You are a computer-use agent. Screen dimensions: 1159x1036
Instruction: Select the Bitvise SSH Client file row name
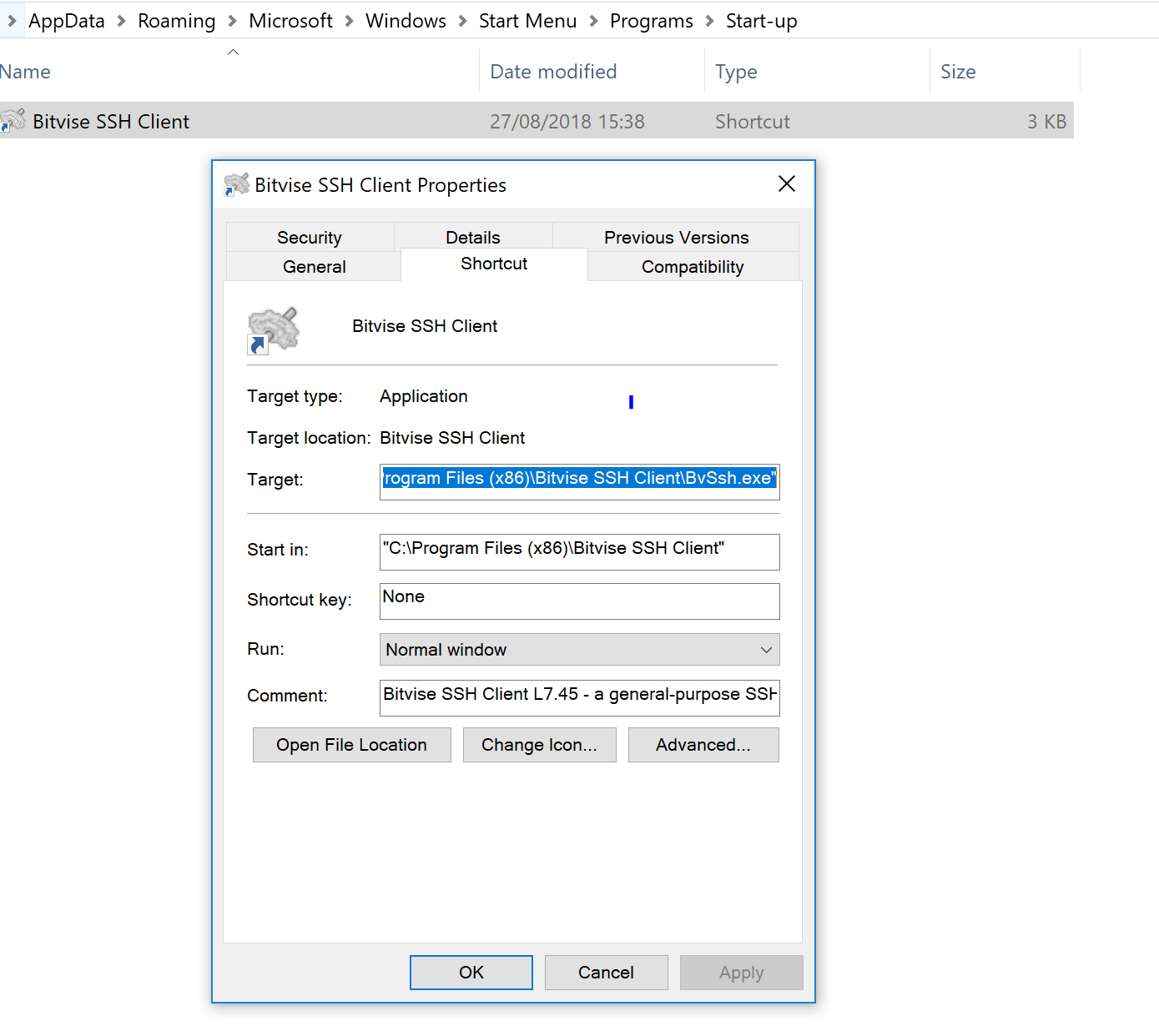[111, 122]
